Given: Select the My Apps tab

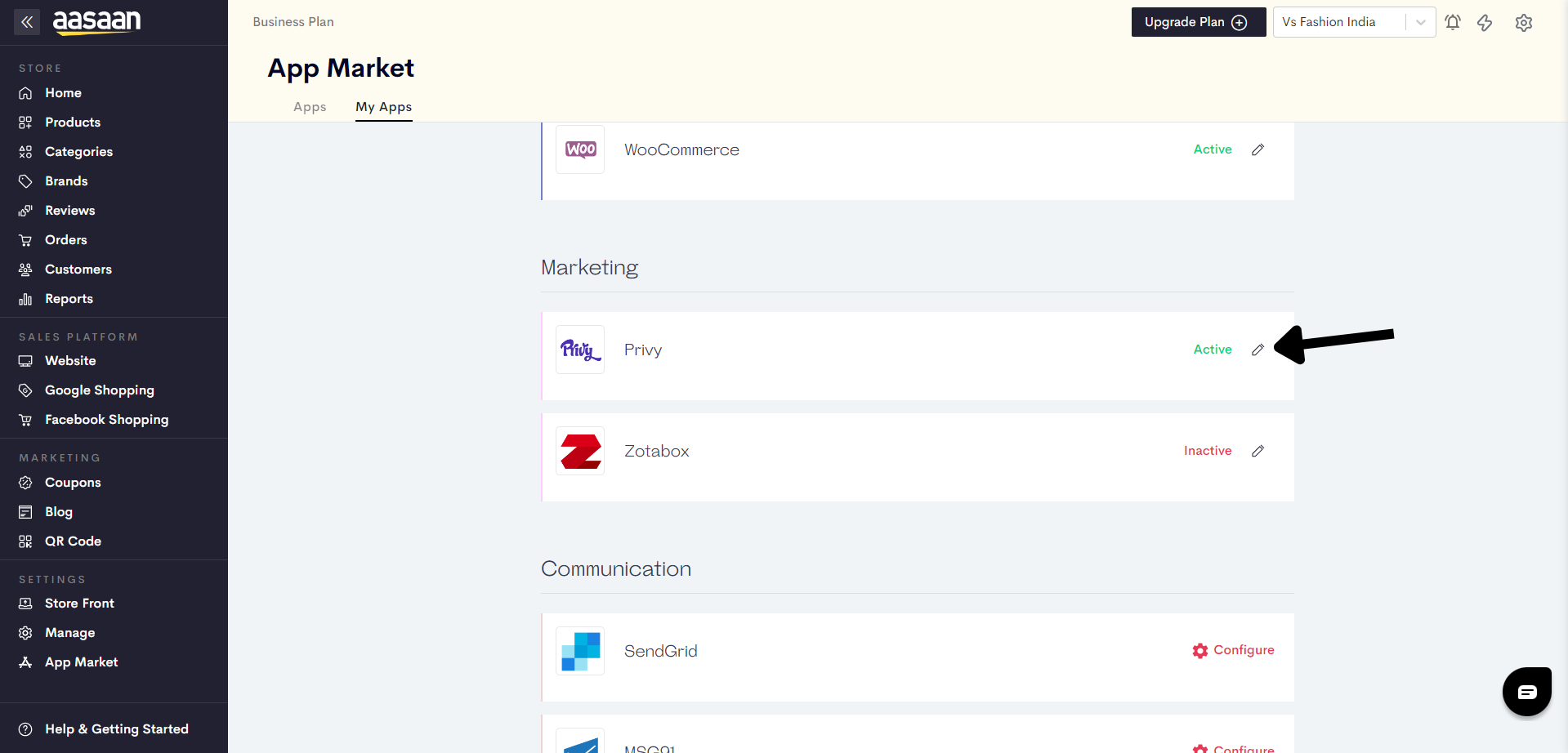Looking at the screenshot, I should (383, 107).
